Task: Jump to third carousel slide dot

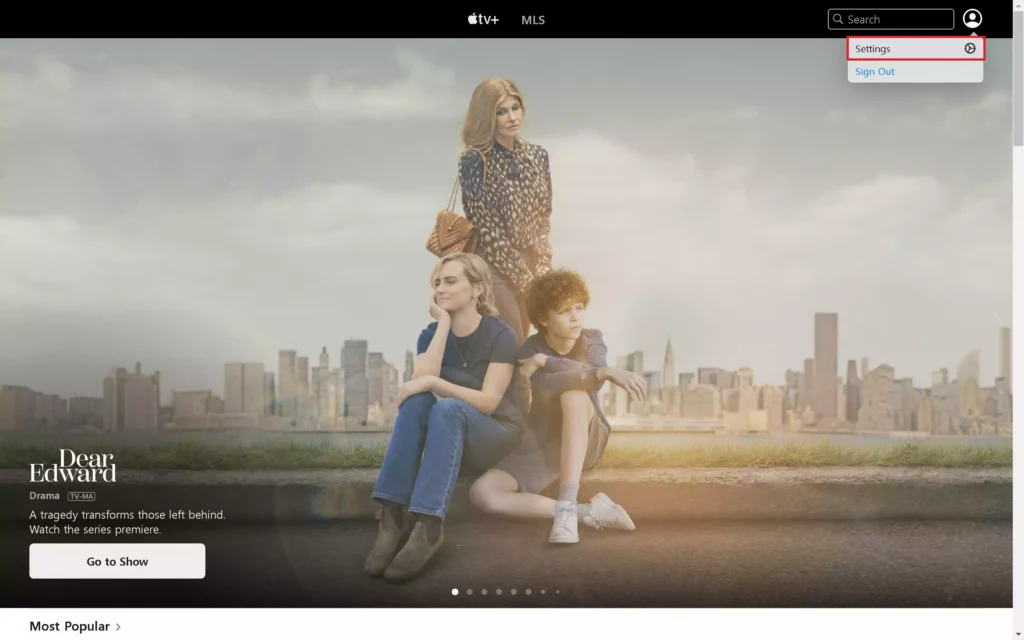Action: 485,592
